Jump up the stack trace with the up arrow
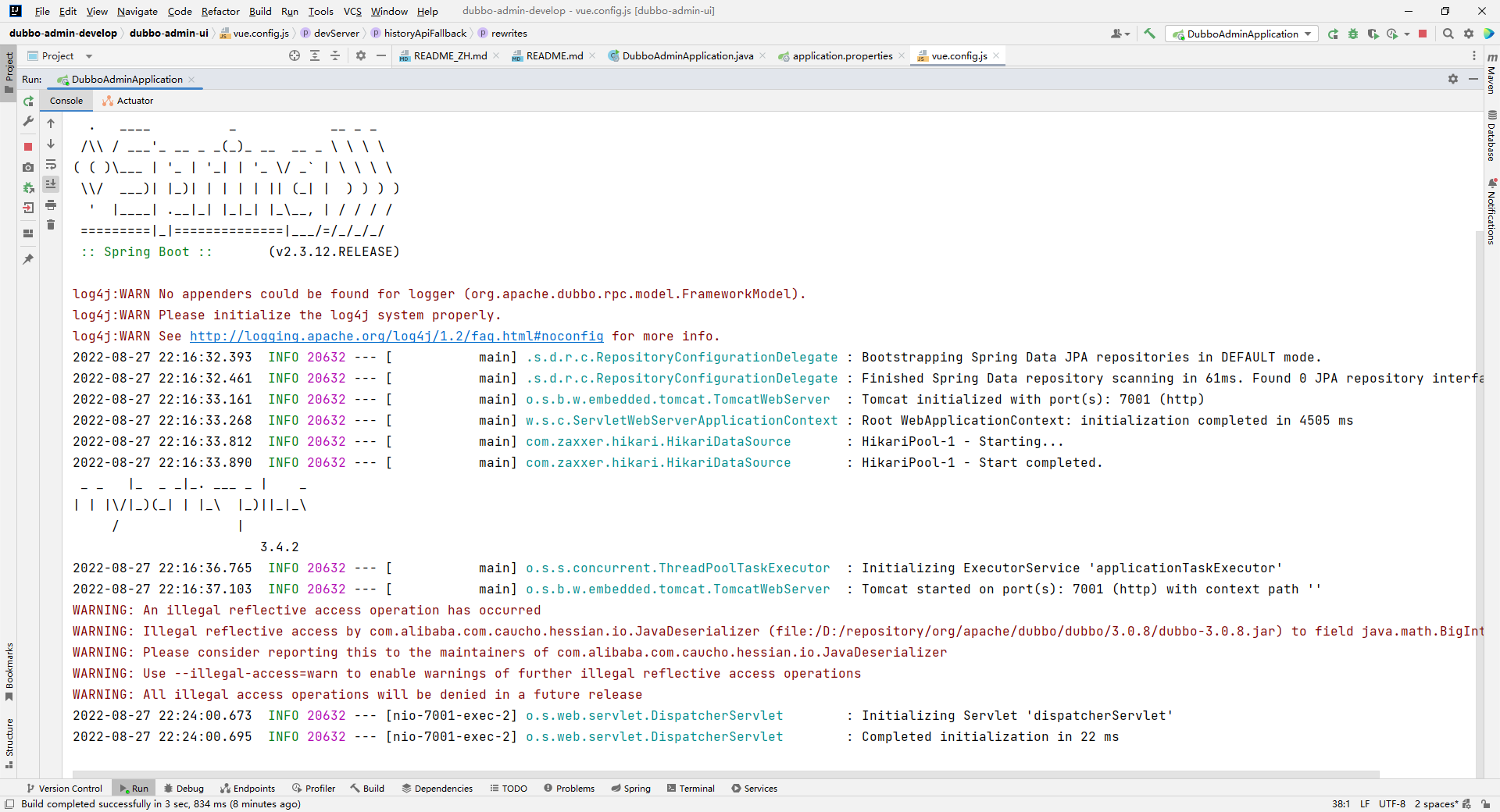Image resolution: width=1500 pixels, height=812 pixels. tap(51, 123)
